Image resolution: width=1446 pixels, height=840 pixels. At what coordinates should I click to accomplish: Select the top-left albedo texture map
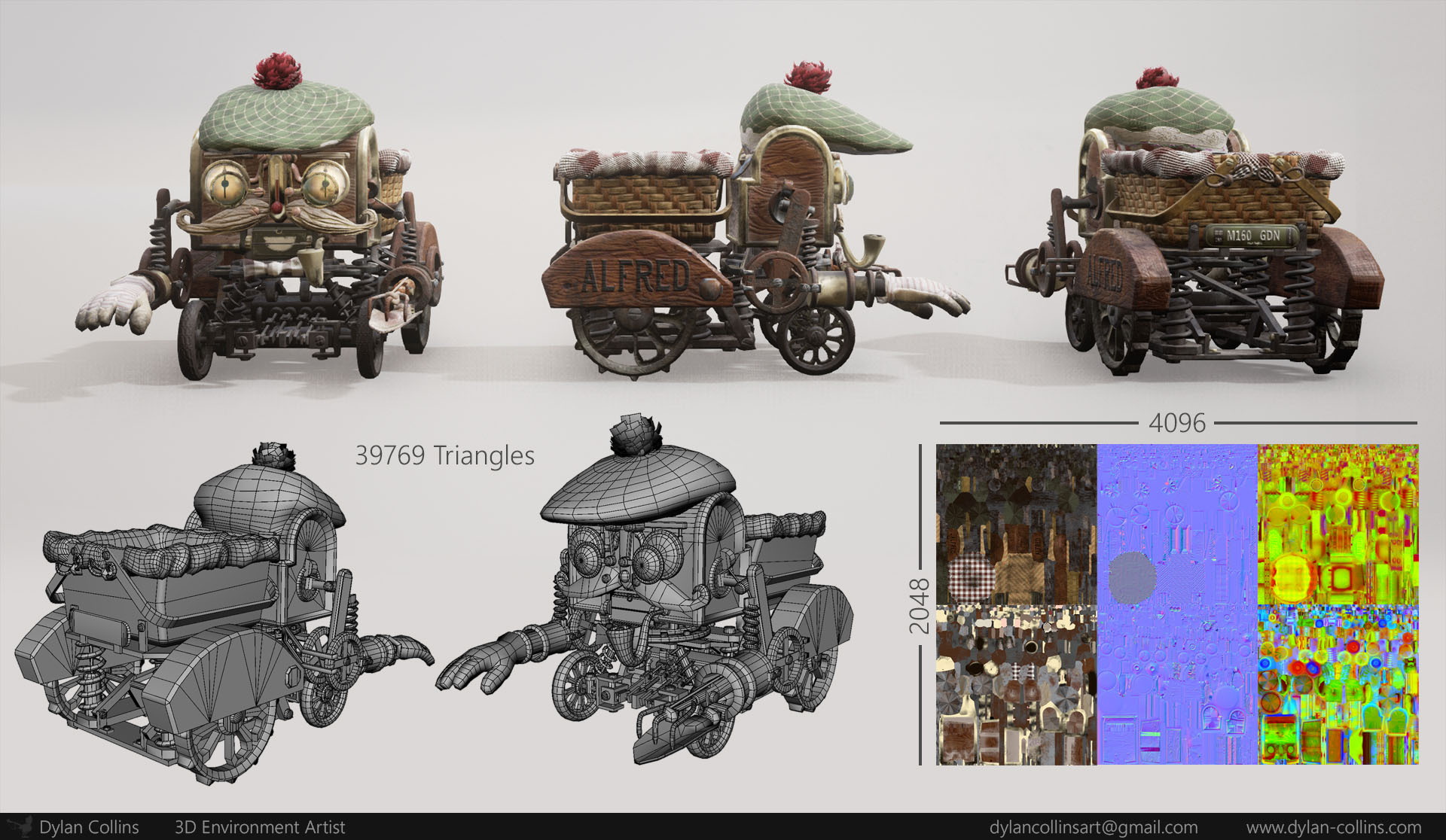click(x=1016, y=524)
